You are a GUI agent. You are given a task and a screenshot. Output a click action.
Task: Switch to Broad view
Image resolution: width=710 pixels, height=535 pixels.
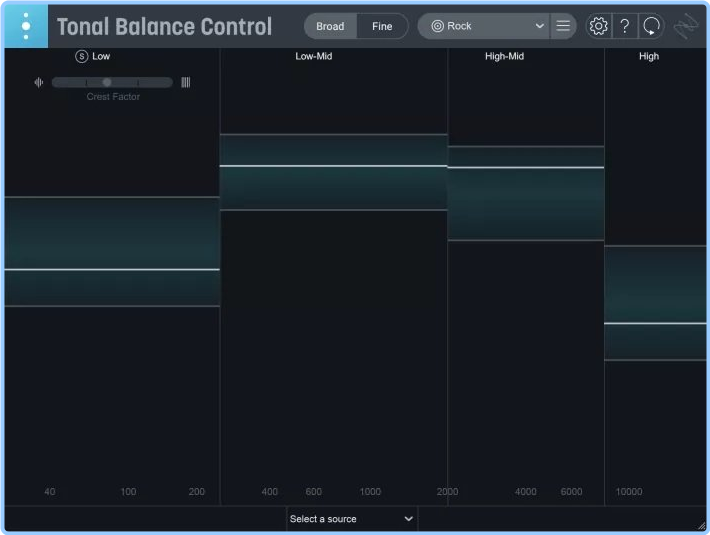(x=330, y=26)
